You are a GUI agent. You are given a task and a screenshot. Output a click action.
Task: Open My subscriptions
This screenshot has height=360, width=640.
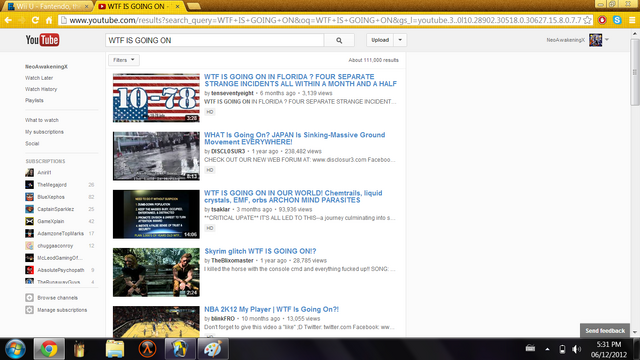[44, 132]
